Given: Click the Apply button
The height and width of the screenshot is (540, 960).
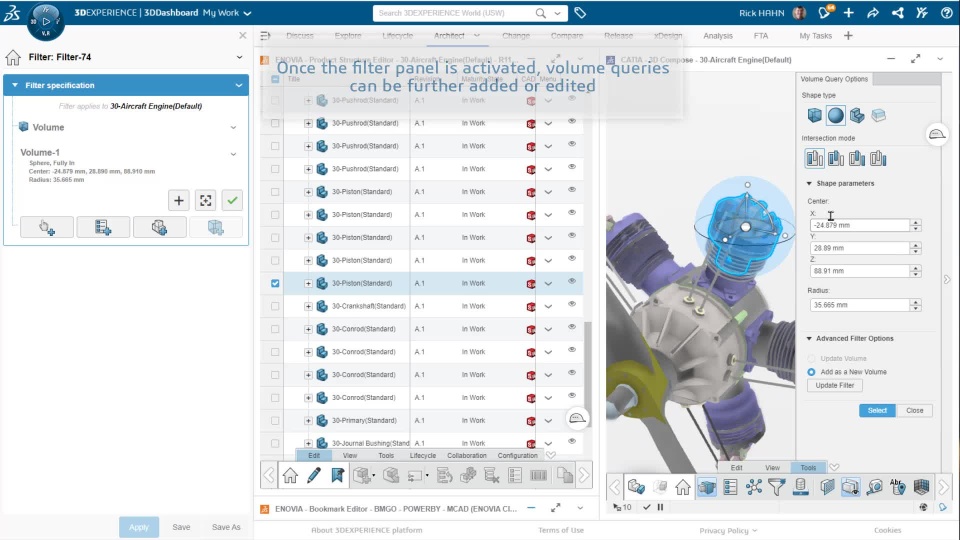Looking at the screenshot, I should coord(139,527).
